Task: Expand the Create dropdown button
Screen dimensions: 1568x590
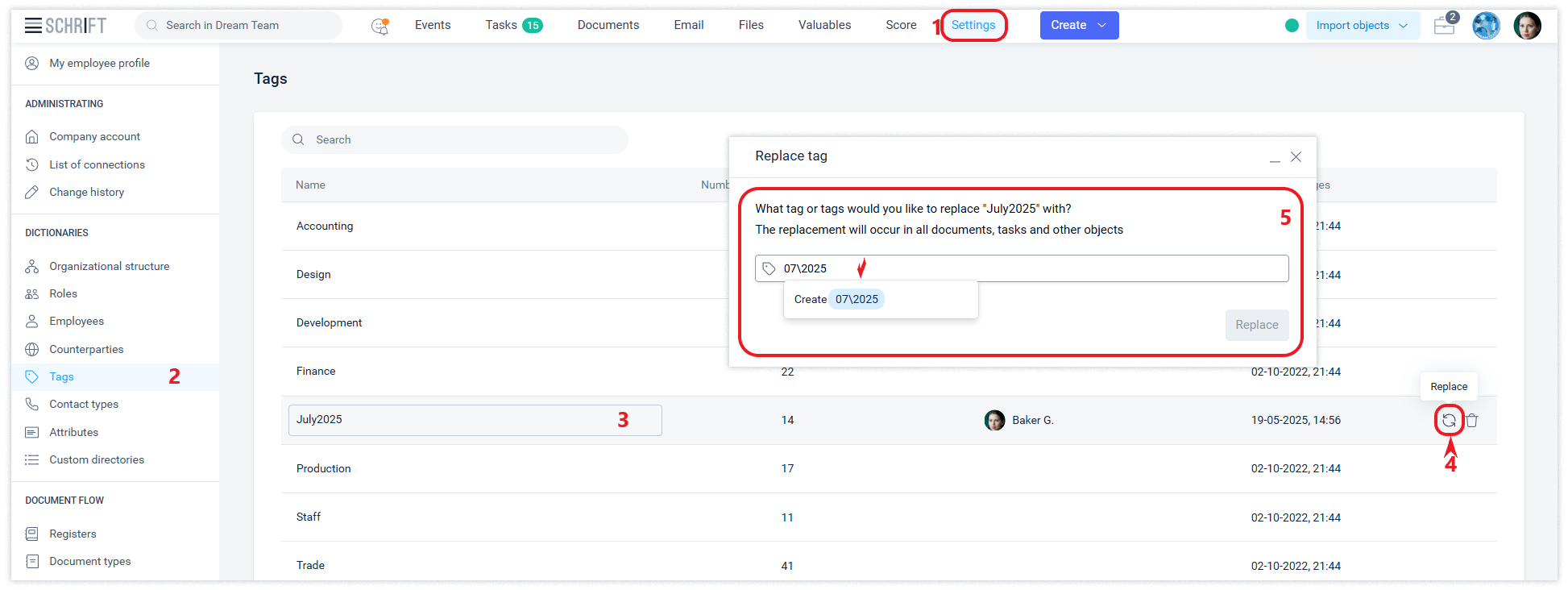Action: [1079, 26]
